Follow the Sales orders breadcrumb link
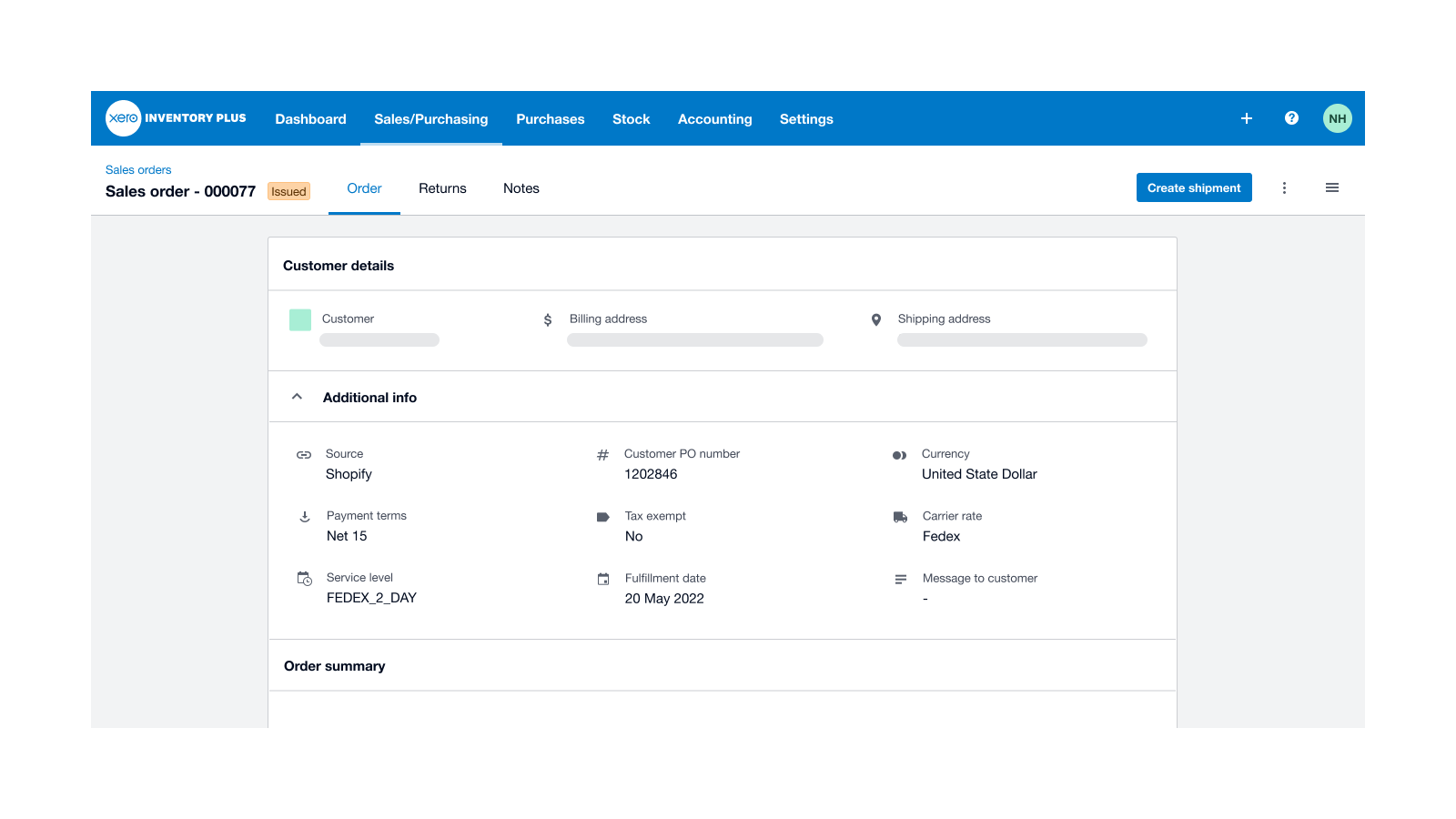This screenshot has height=819, width=1456. 137,169
